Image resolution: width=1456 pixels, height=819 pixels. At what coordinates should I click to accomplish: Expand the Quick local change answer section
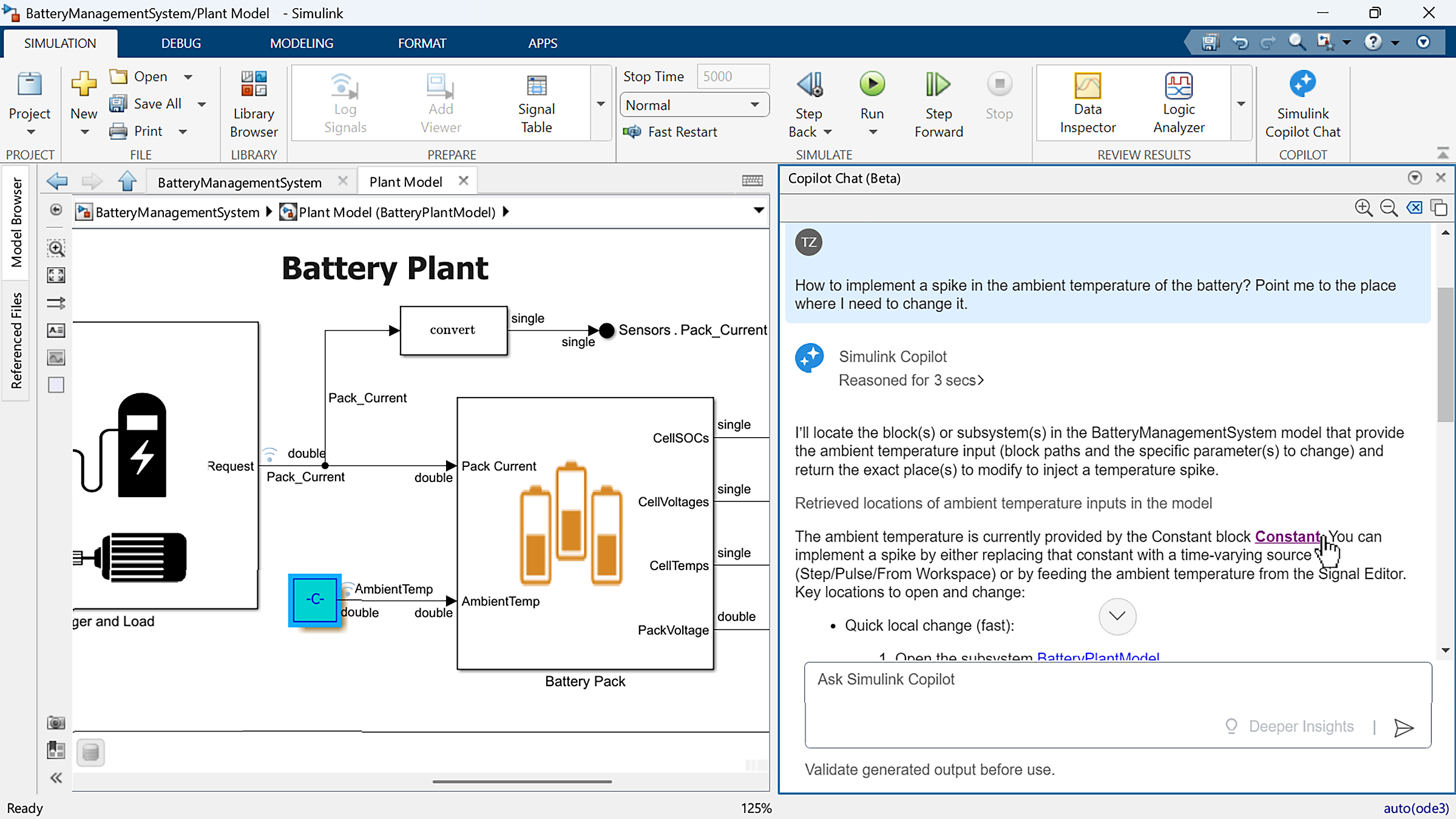coord(1117,616)
